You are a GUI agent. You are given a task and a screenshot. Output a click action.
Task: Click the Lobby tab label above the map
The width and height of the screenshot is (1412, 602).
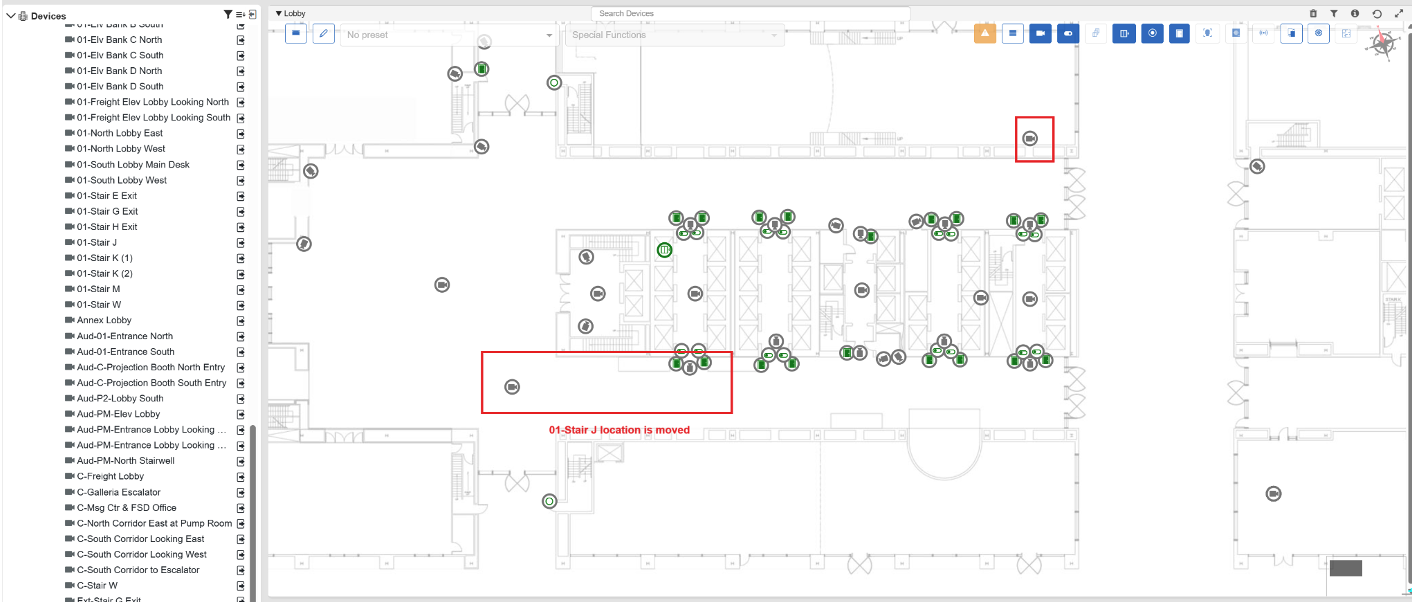292,13
